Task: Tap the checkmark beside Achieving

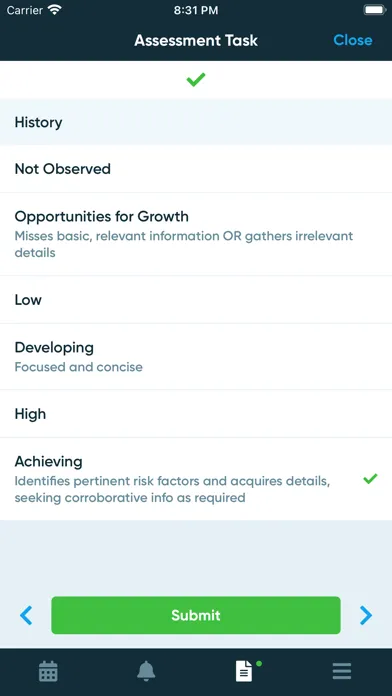Action: click(x=370, y=479)
